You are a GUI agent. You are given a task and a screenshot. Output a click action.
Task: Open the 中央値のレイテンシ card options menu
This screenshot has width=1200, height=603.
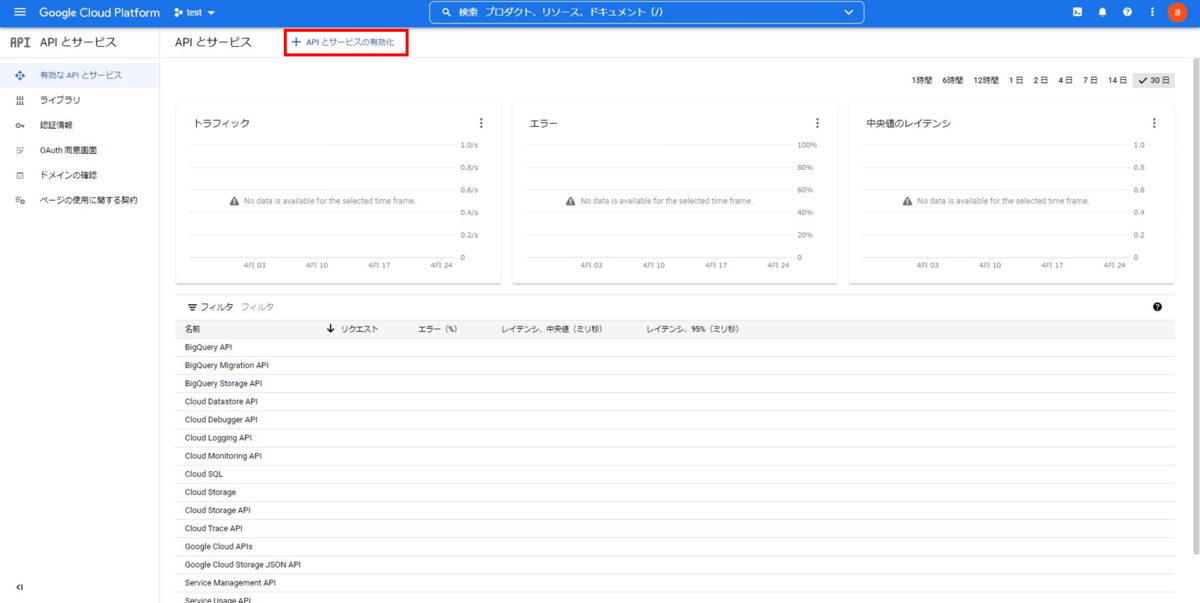[1155, 122]
